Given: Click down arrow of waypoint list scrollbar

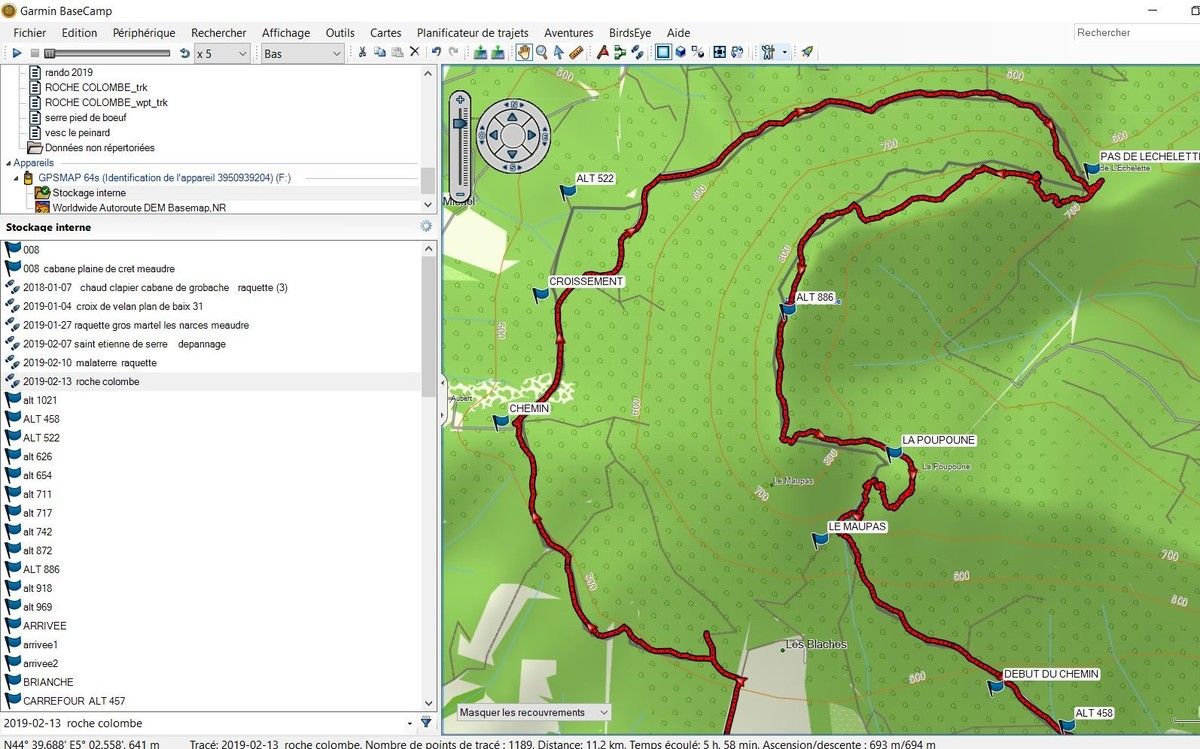Looking at the screenshot, I should [429, 703].
